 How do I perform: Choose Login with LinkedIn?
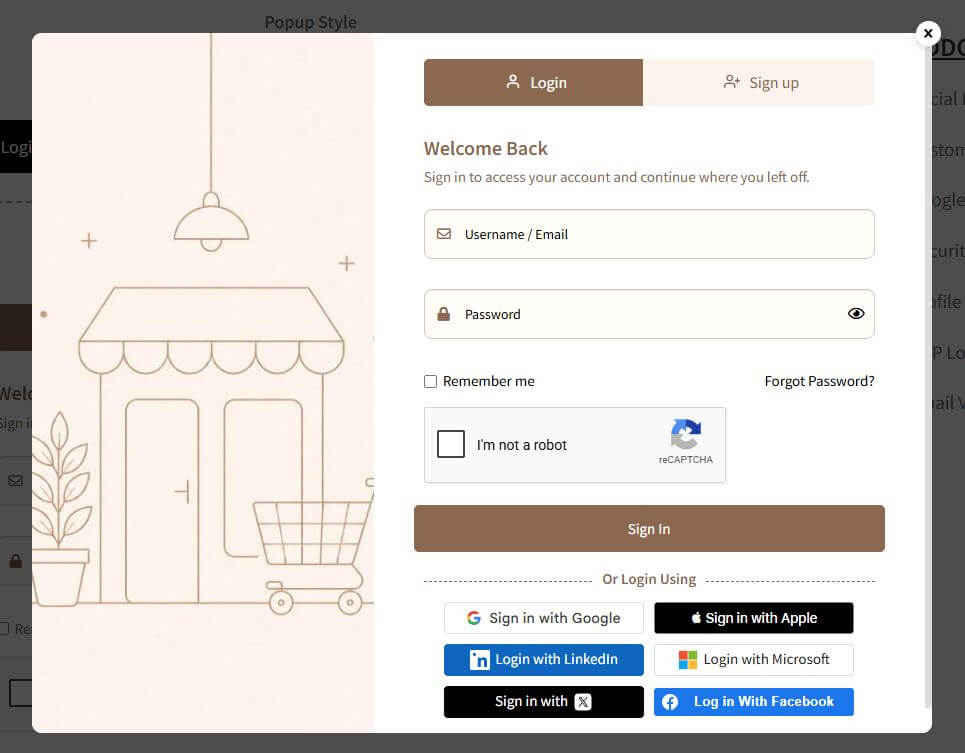click(543, 659)
